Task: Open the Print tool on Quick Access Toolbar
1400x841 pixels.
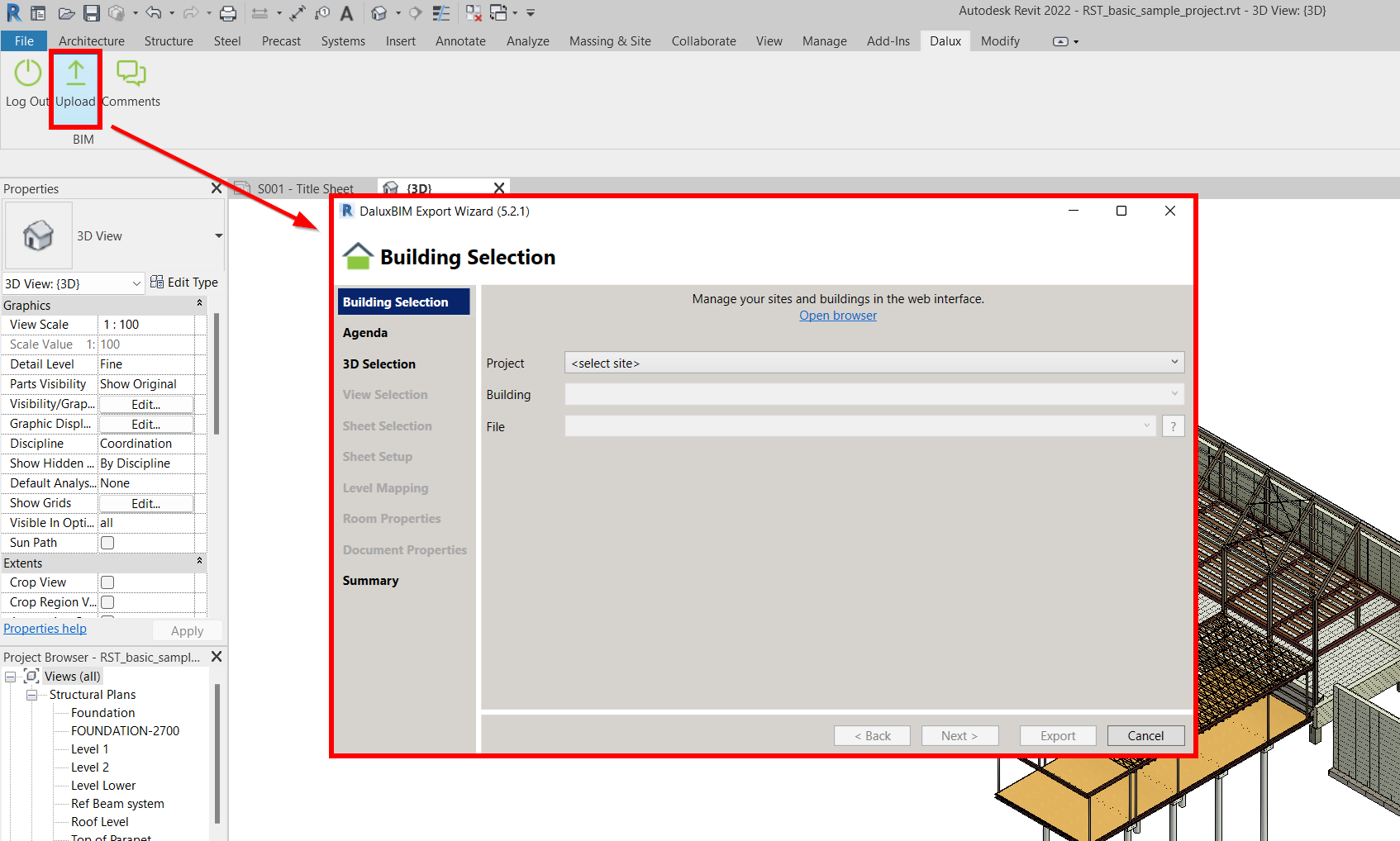Action: (x=227, y=12)
